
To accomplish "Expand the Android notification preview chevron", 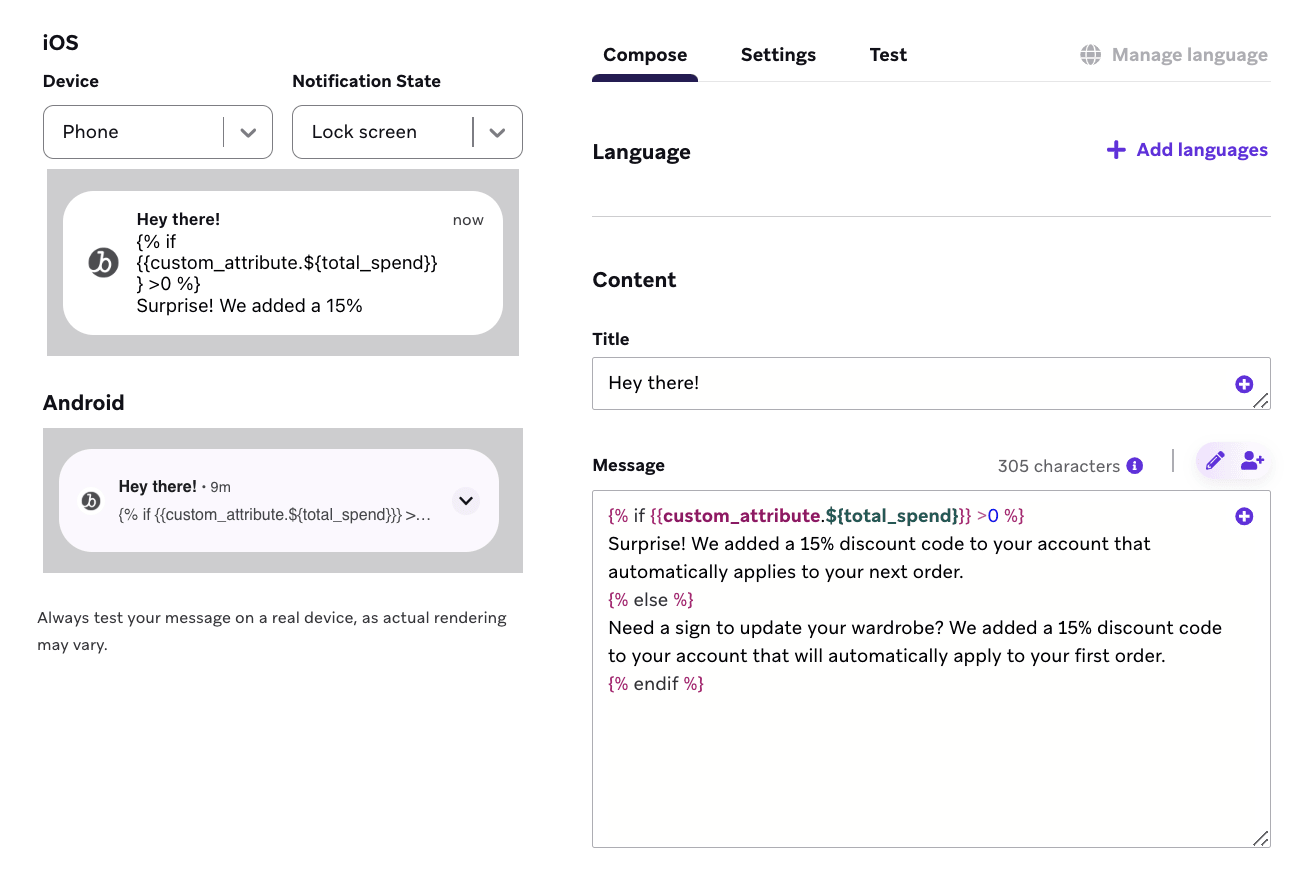I will point(465,500).
